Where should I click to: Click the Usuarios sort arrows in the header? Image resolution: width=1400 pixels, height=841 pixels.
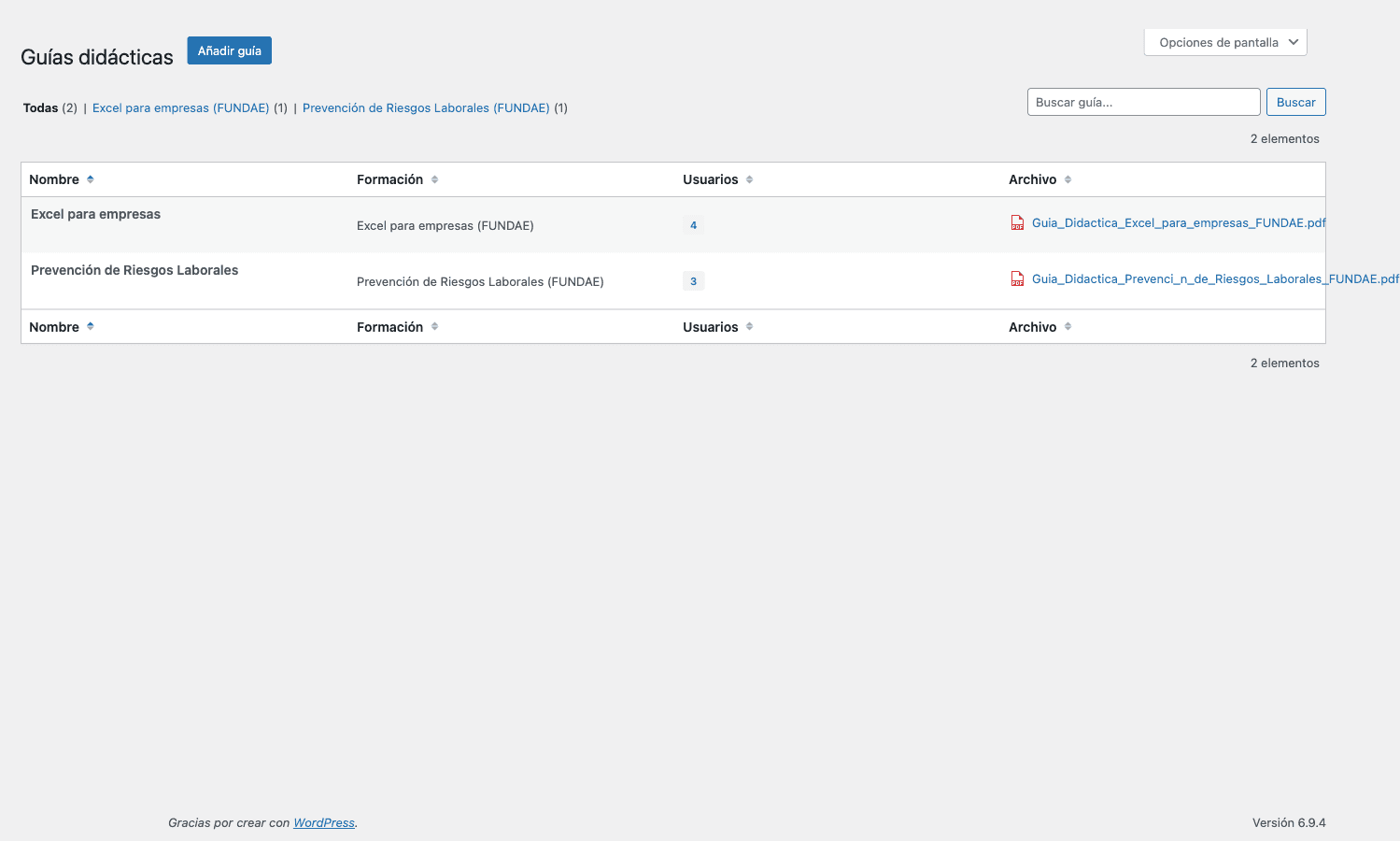pyautogui.click(x=749, y=179)
